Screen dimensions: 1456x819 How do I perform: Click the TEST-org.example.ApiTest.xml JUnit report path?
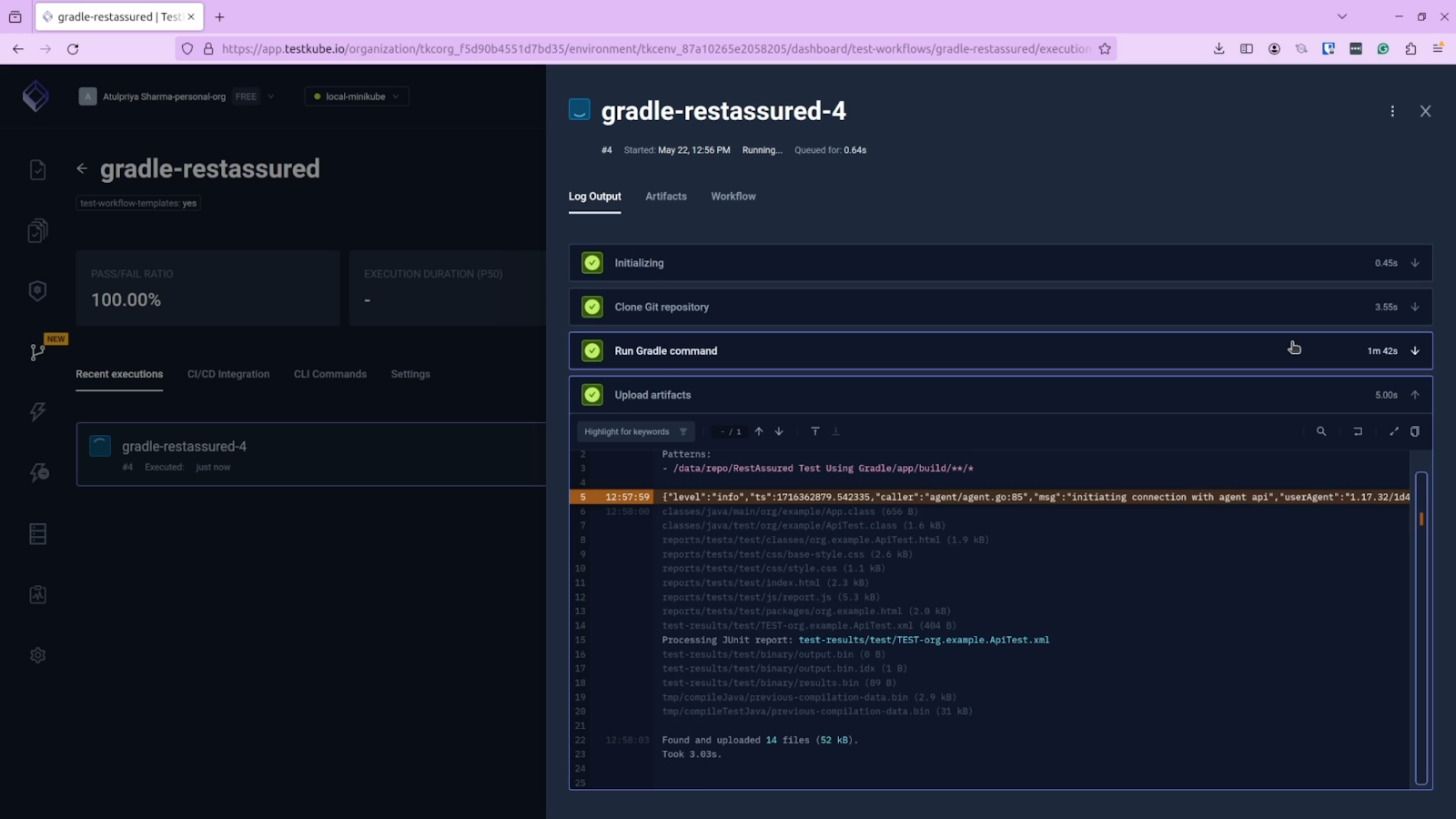(924, 640)
